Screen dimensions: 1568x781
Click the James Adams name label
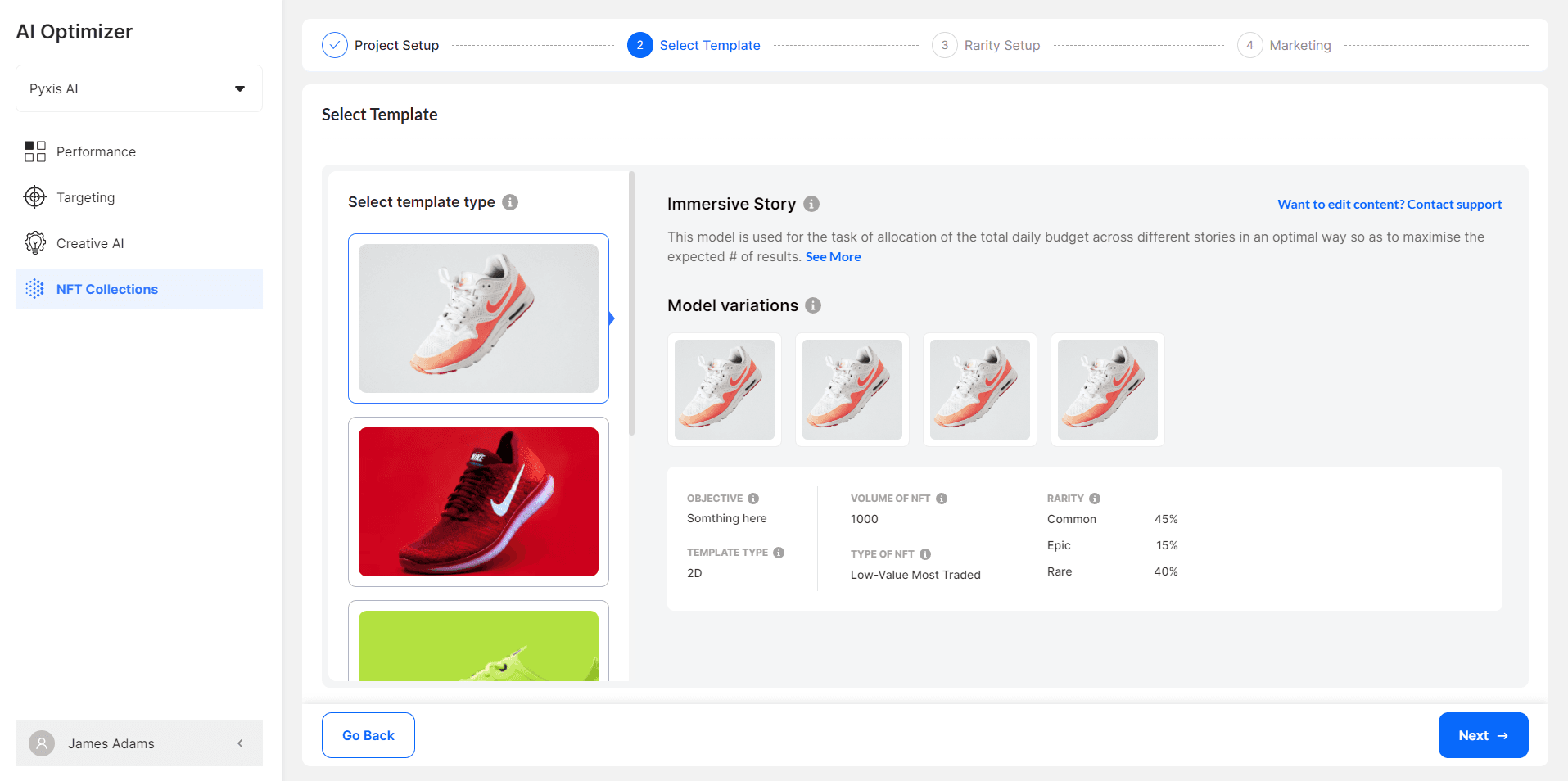pos(111,743)
